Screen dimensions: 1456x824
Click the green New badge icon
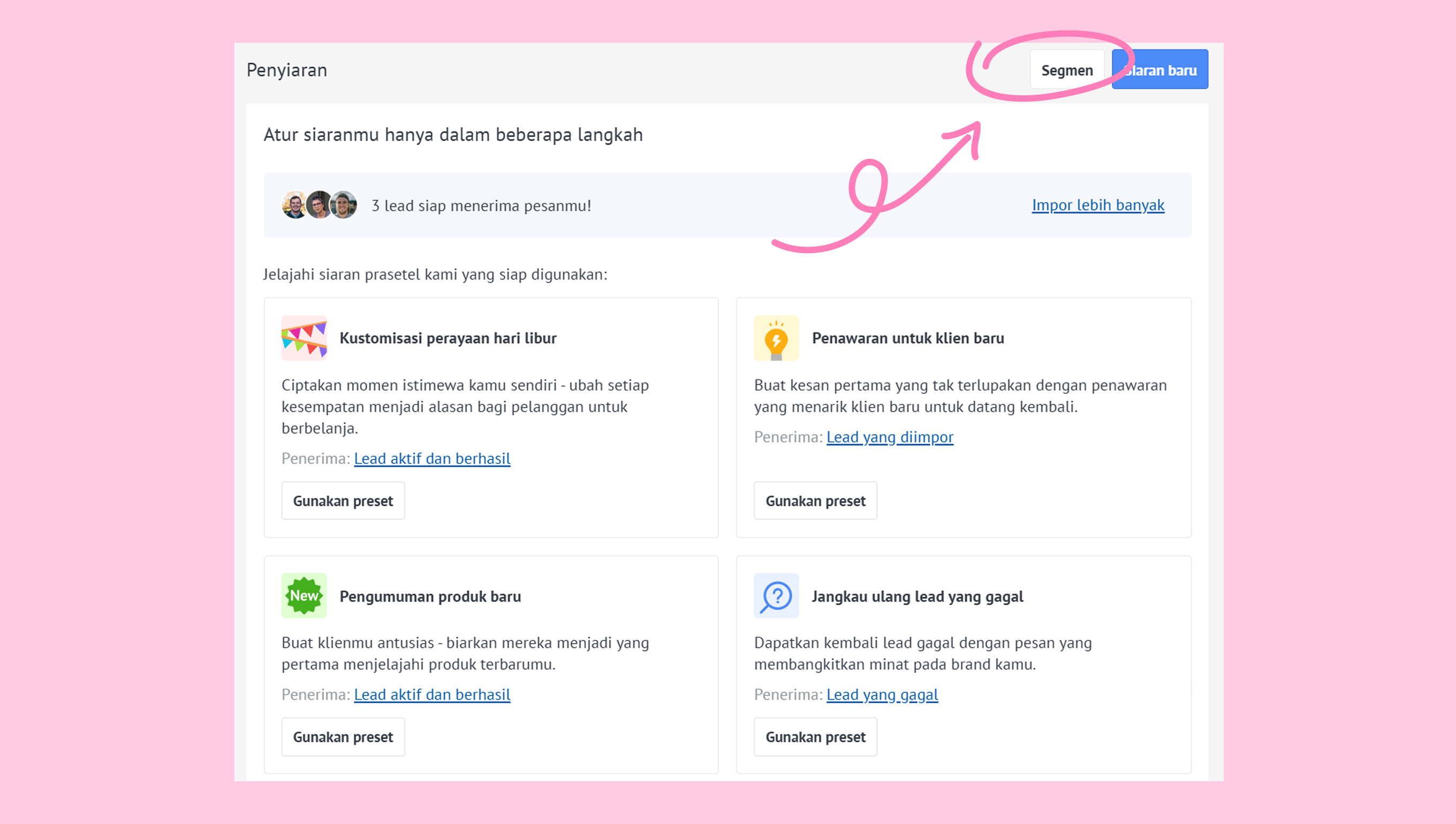[x=304, y=596]
